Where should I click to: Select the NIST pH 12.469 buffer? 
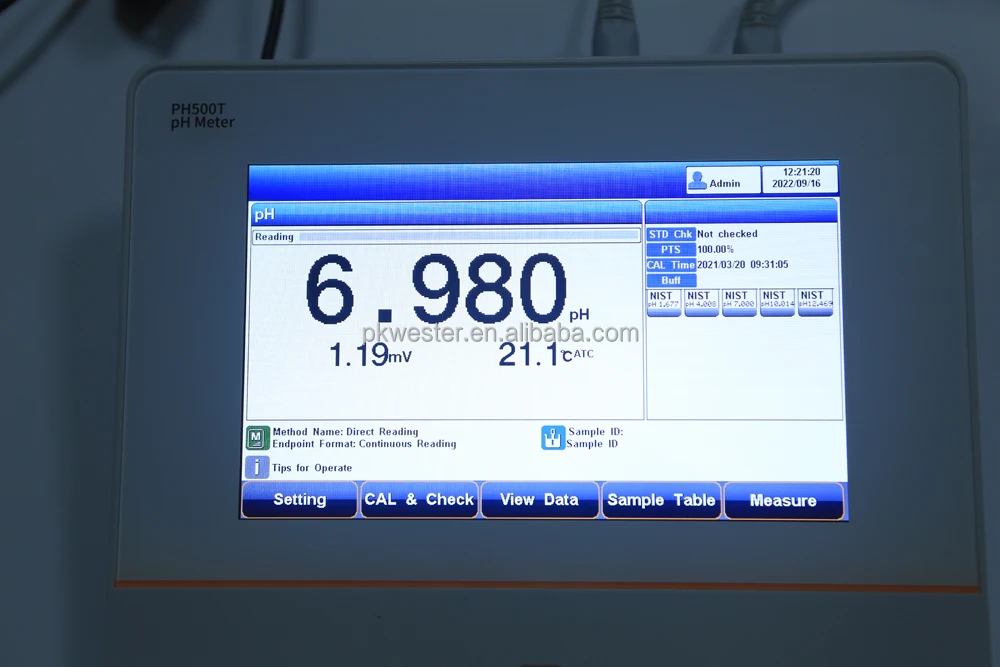tap(815, 302)
